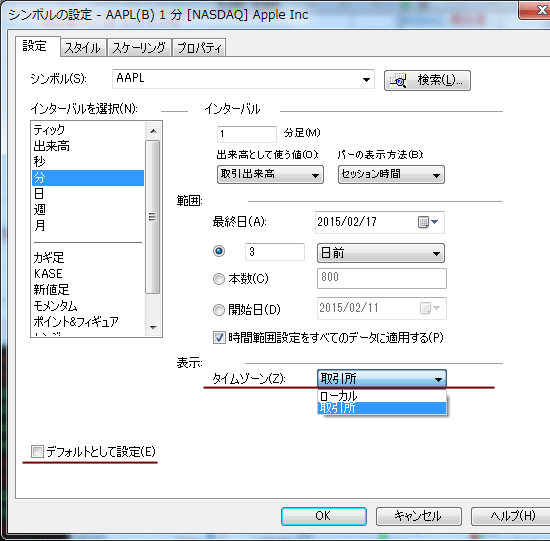Select 秒 in the interval list
This screenshot has height=541, width=550.
coord(88,162)
